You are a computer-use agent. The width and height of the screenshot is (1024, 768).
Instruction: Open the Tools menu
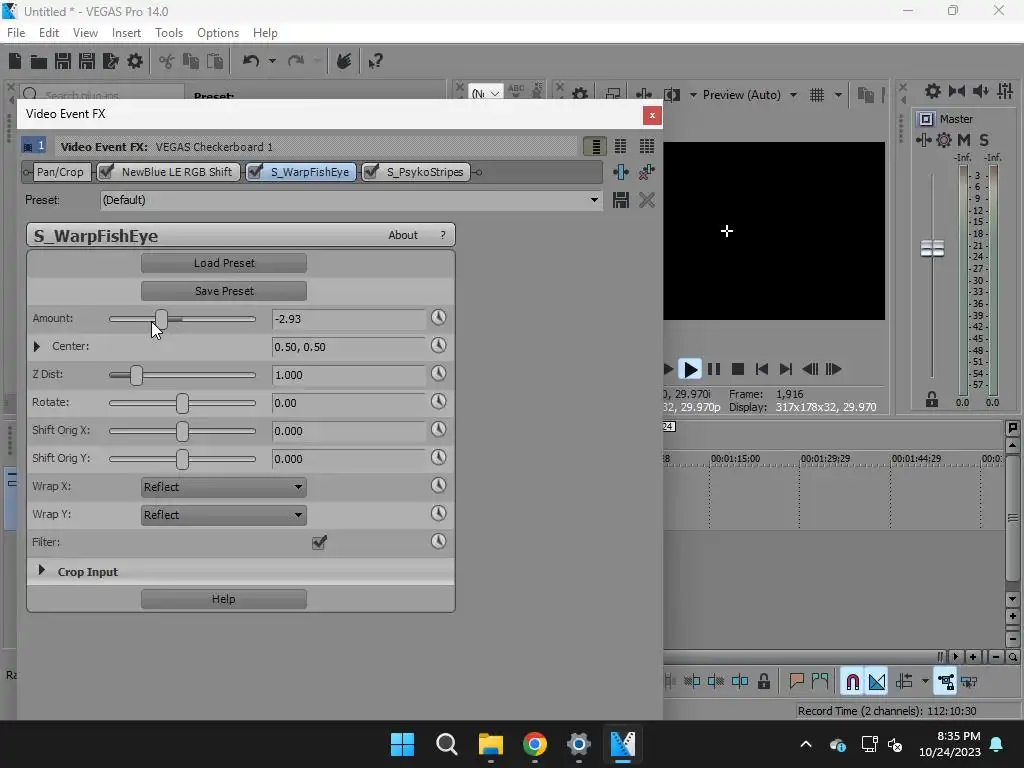[x=169, y=33]
